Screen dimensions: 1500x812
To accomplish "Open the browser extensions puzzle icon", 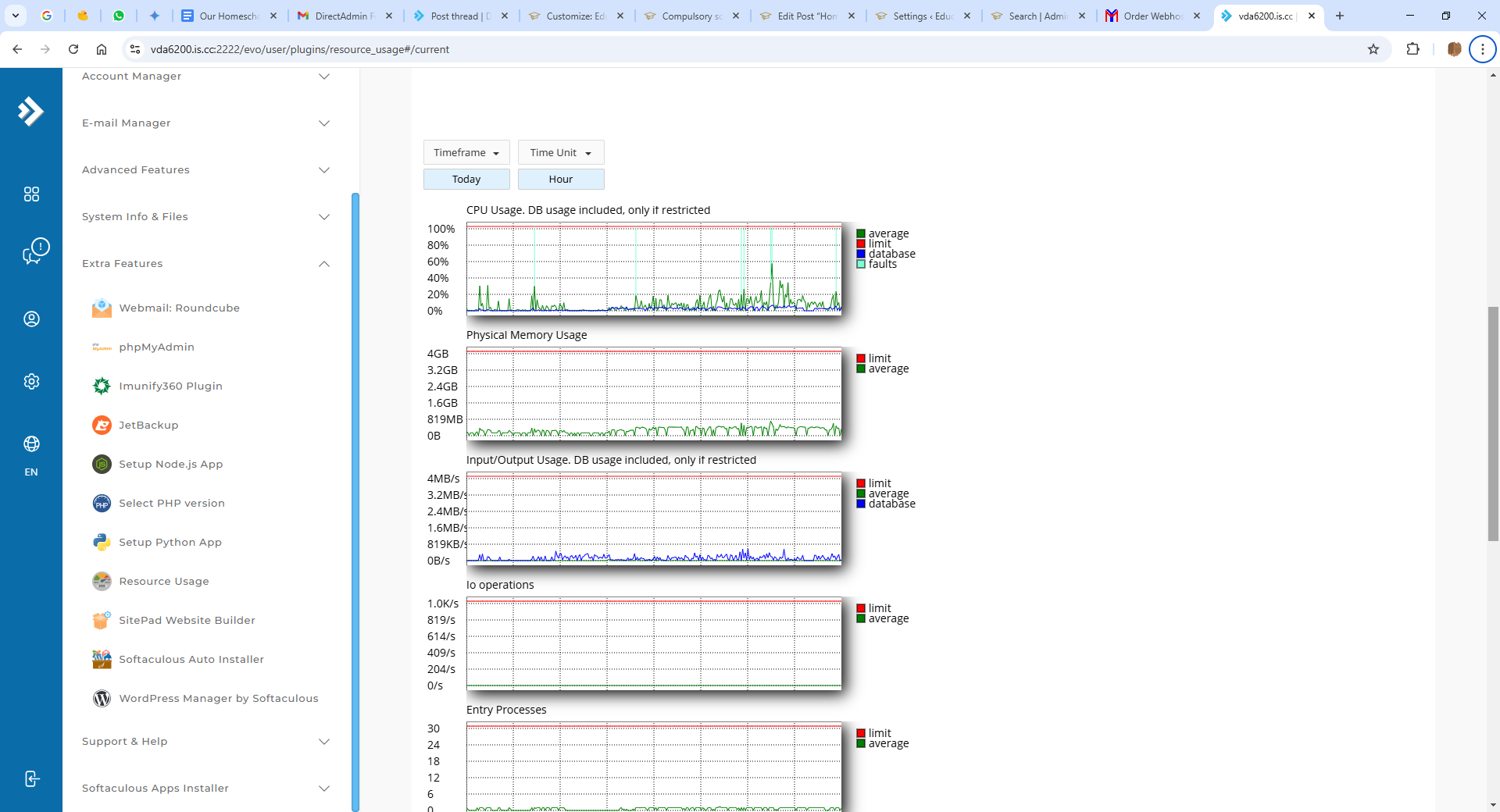I will click(x=1412, y=49).
